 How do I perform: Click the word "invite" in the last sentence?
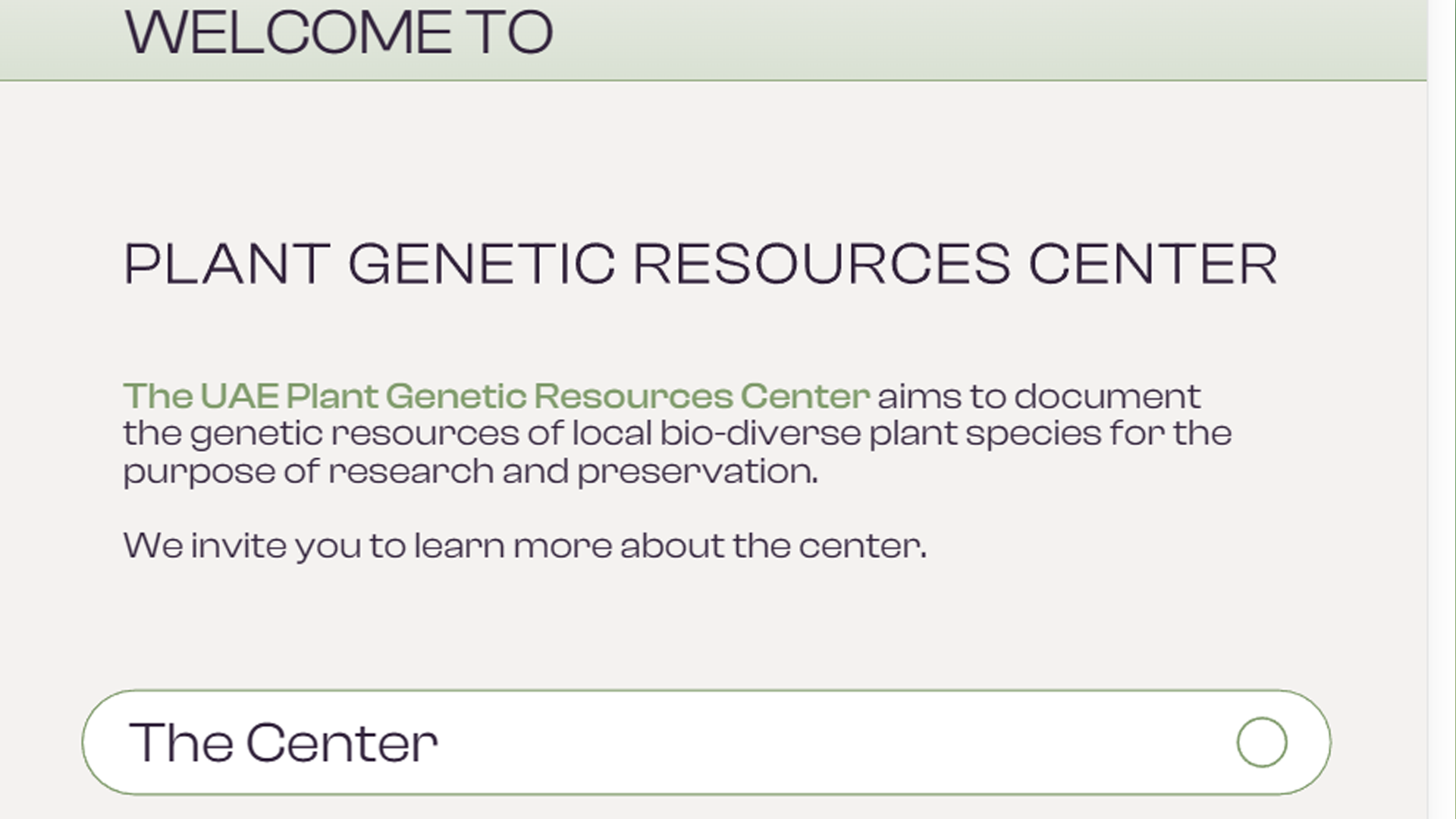pyautogui.click(x=238, y=546)
